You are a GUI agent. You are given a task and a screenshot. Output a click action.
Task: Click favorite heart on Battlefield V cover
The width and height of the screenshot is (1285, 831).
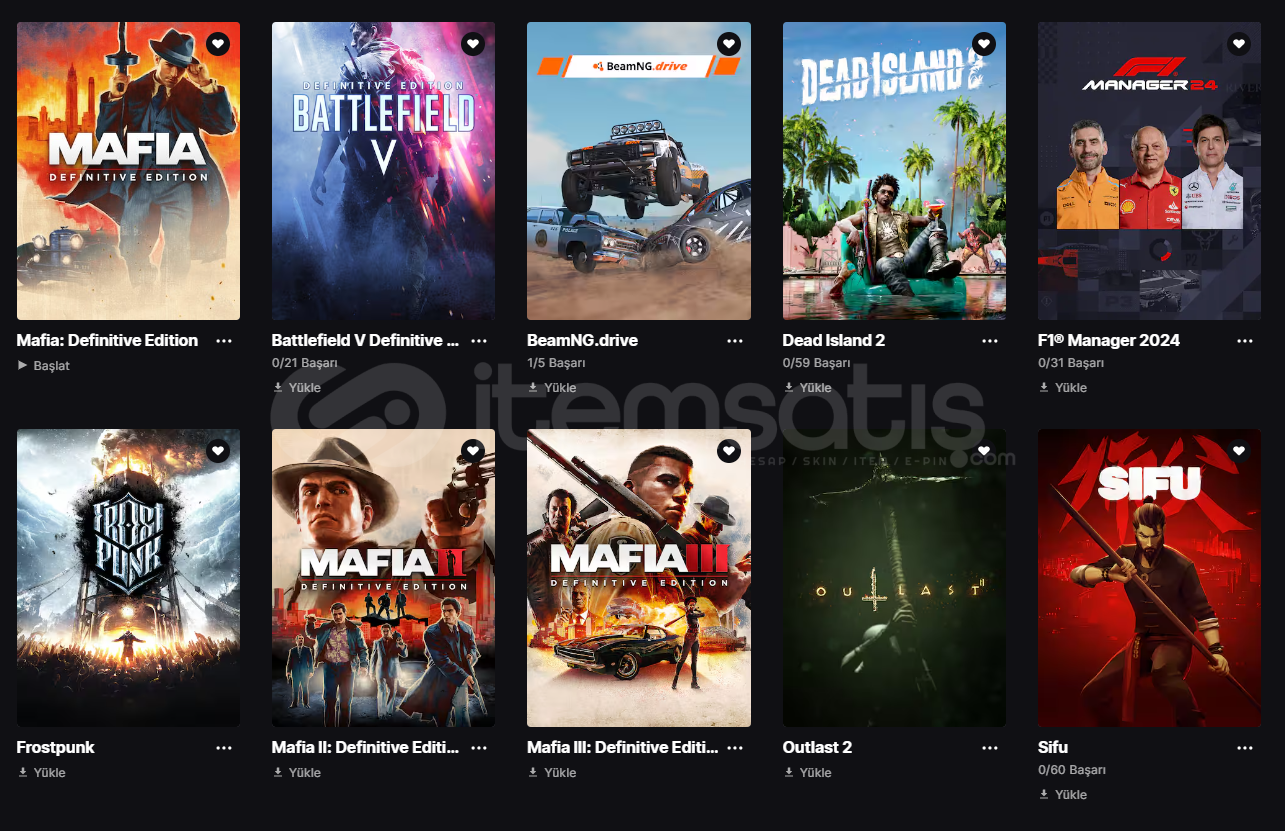coord(473,44)
